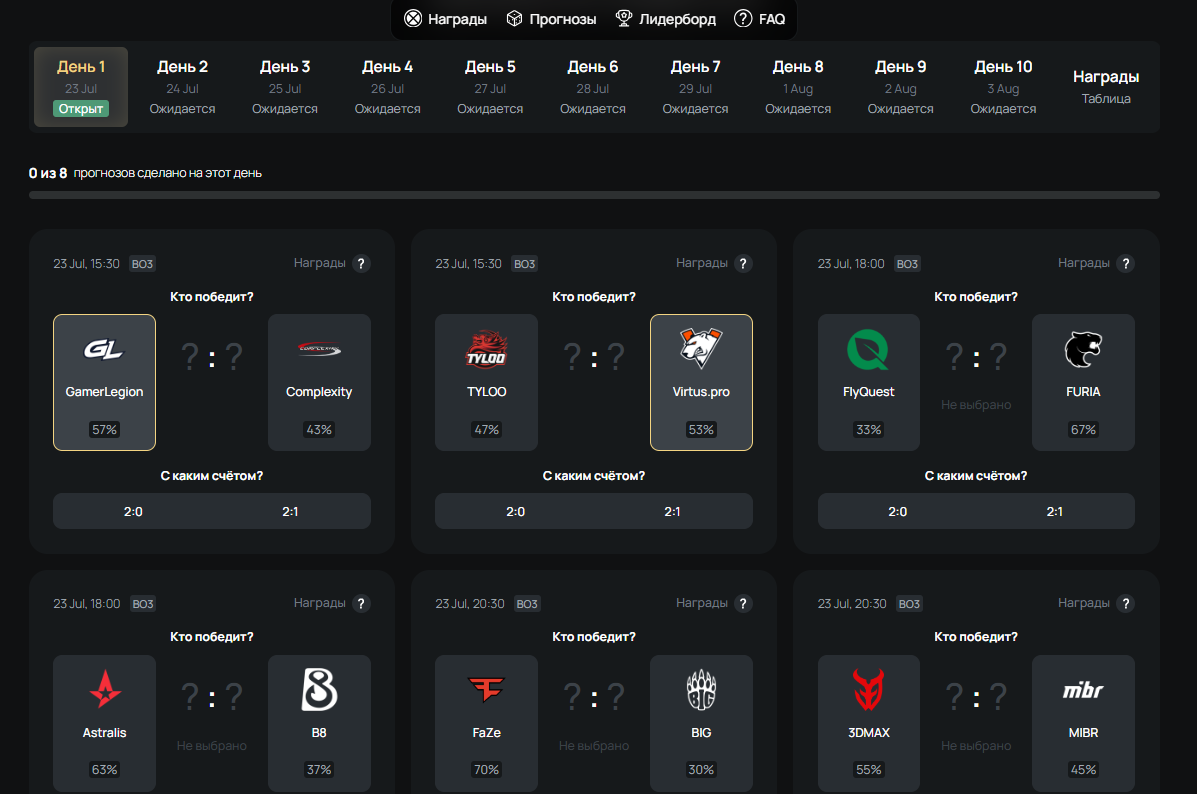Screen dimensions: 1197x794
Task: Pick GamerLegion as winner
Action: coord(105,382)
